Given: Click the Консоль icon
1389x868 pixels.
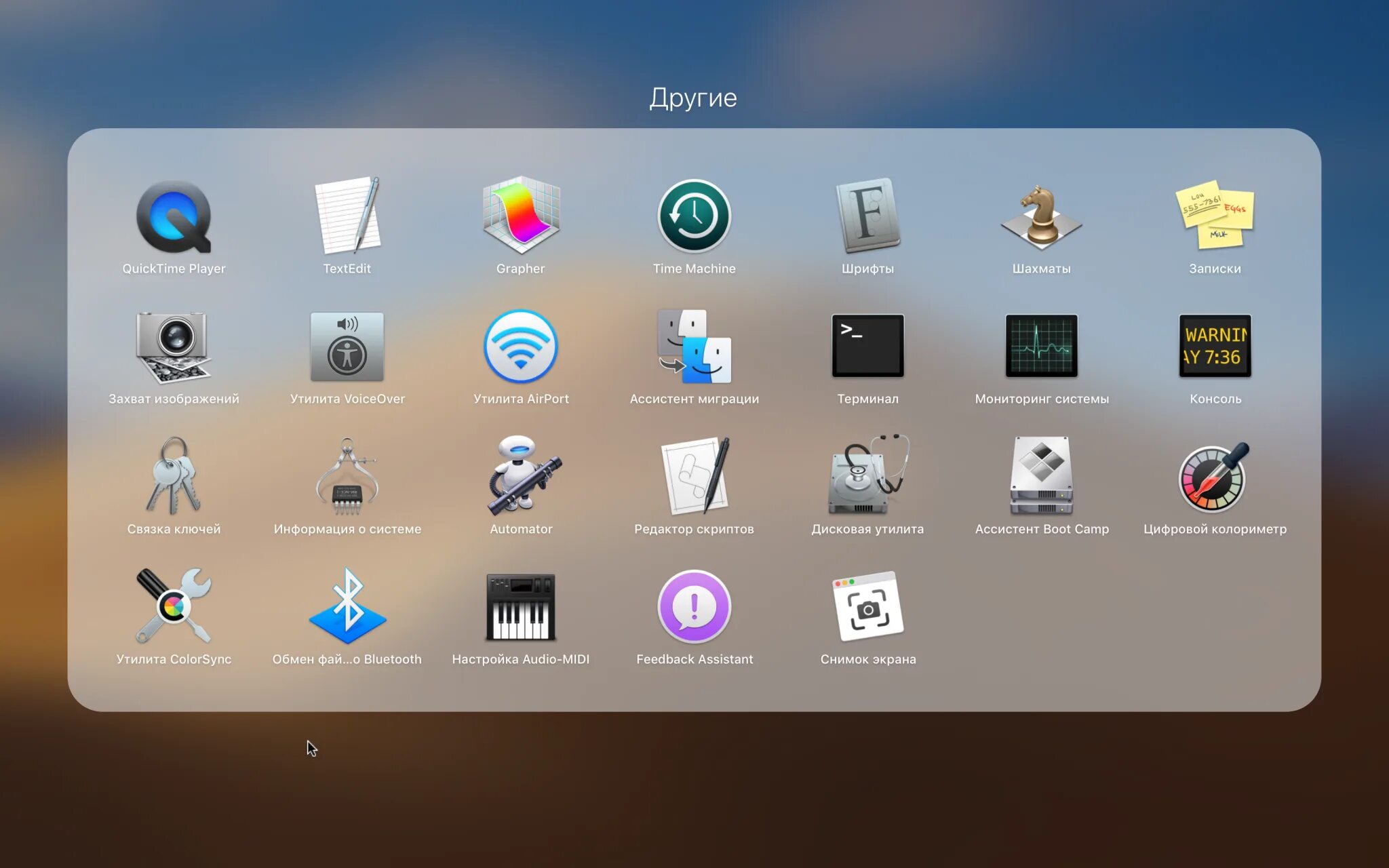Looking at the screenshot, I should click(1215, 347).
